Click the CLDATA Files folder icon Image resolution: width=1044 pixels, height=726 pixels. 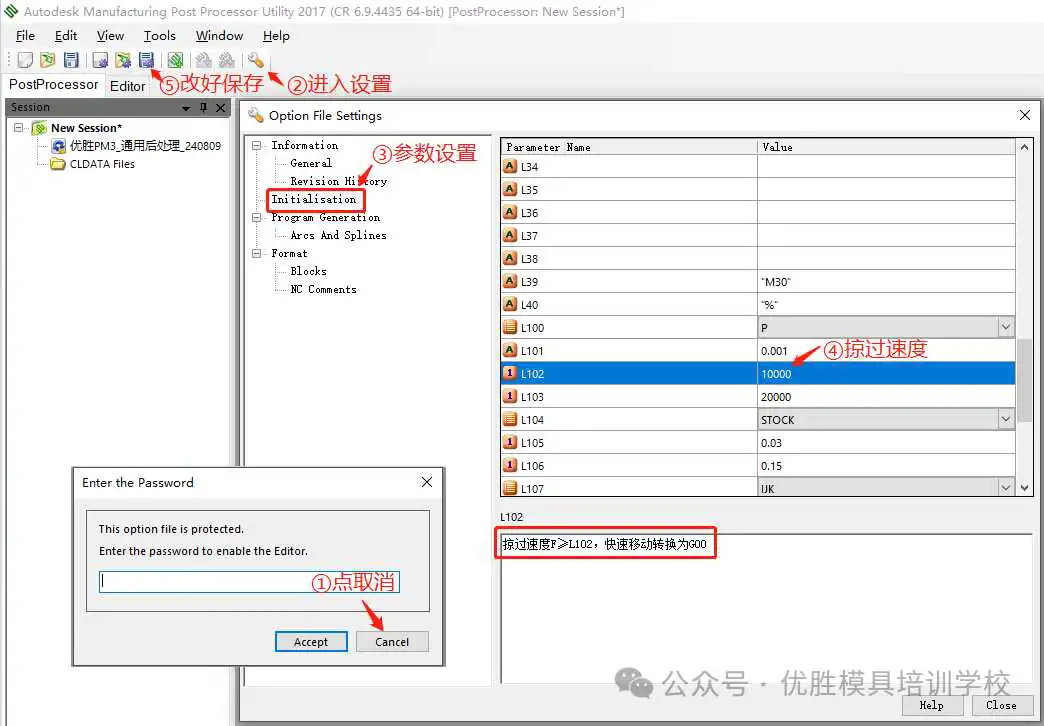coord(59,164)
